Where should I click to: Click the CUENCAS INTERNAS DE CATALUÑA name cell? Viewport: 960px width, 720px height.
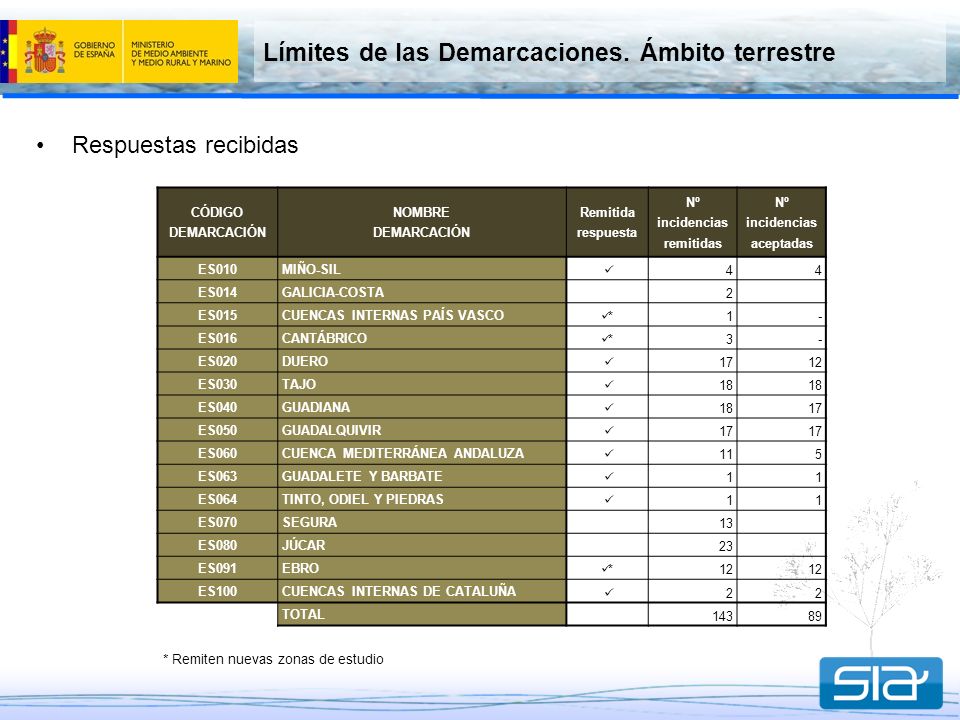[422, 591]
